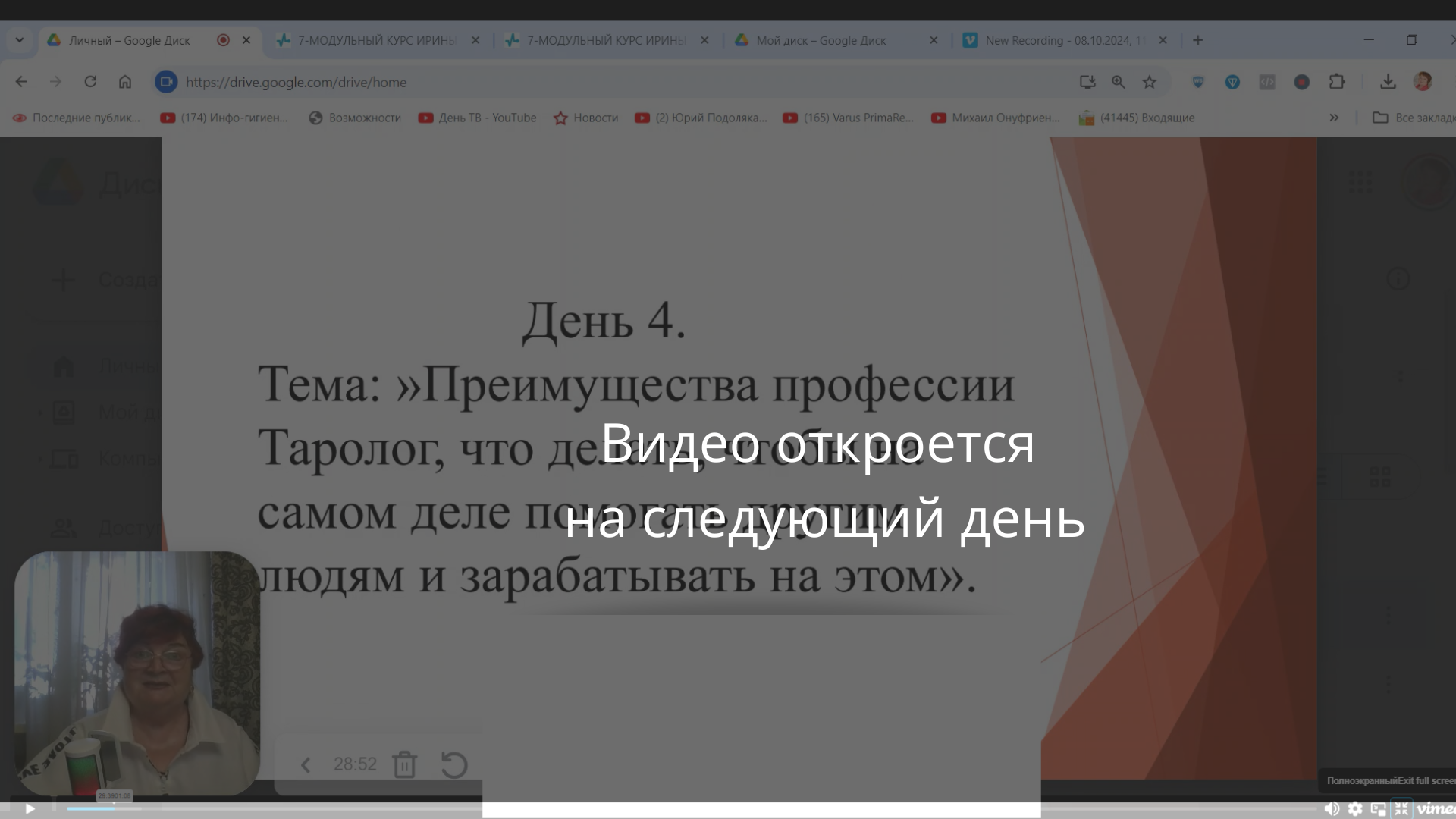Open browser Downloads from toolbar icon
This screenshot has width=1456, height=819.
pyautogui.click(x=1389, y=82)
